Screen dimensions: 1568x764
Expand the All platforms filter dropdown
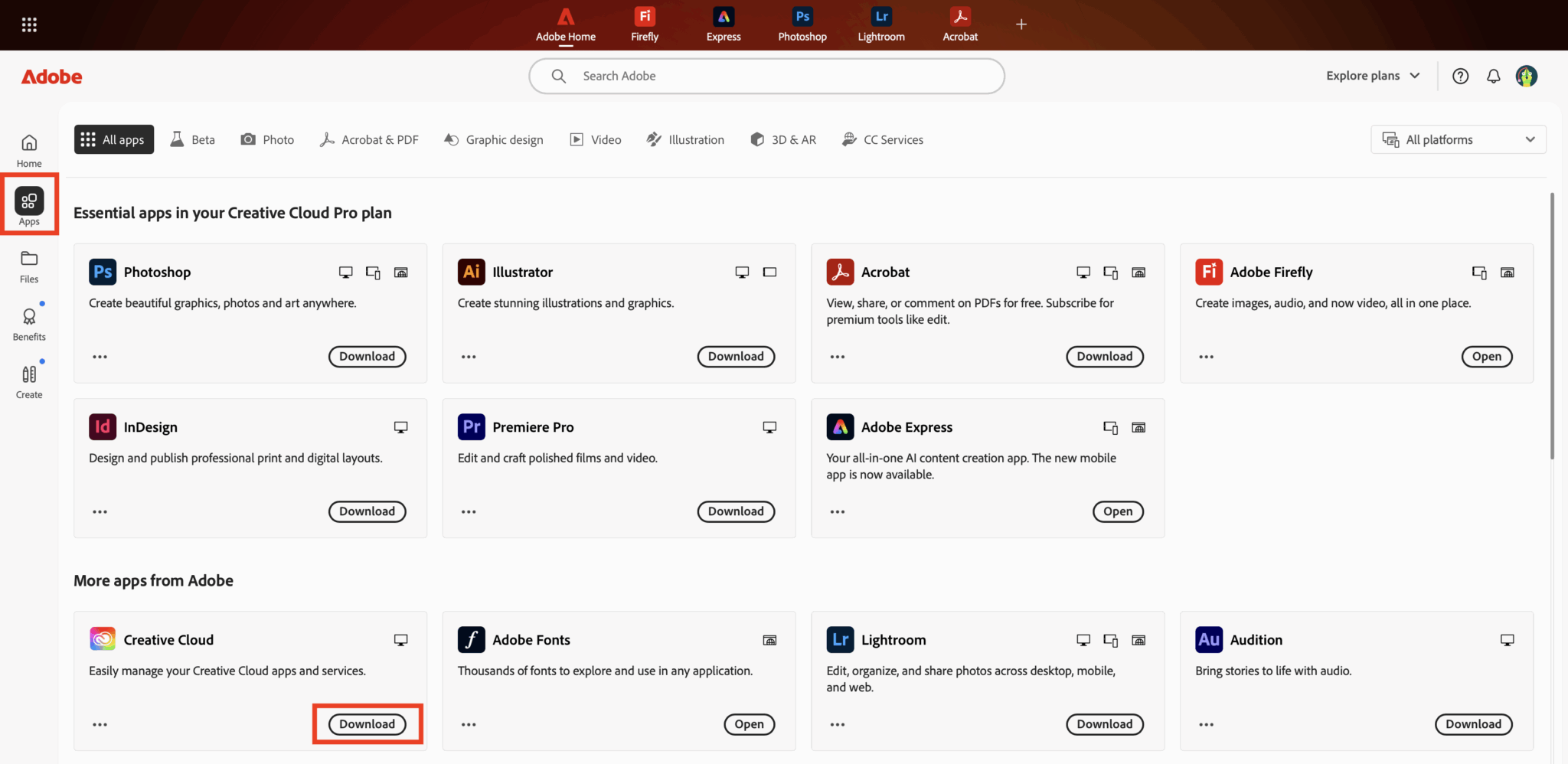point(1457,139)
